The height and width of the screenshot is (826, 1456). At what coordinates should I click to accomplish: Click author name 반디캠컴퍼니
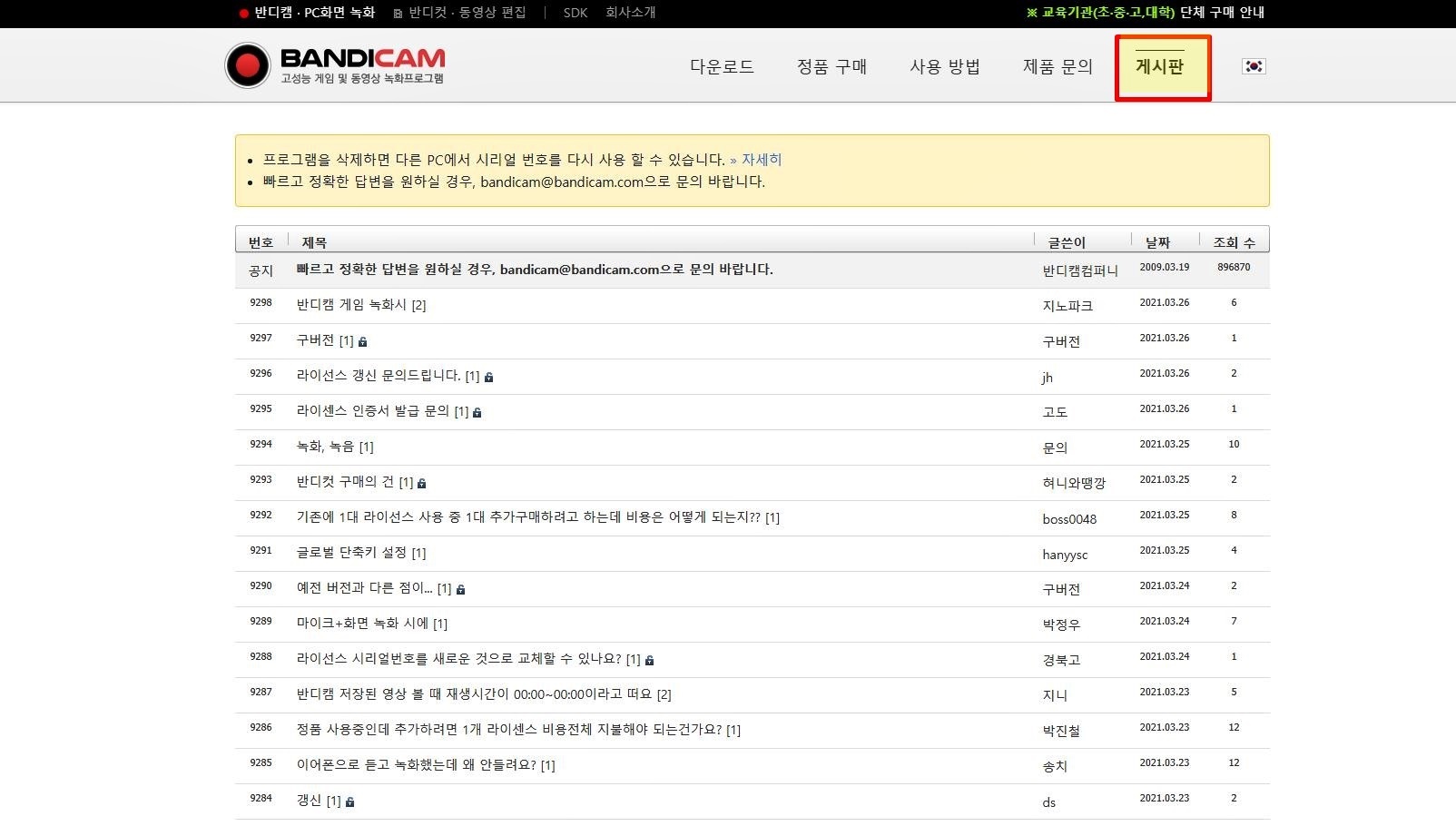[x=1080, y=270]
